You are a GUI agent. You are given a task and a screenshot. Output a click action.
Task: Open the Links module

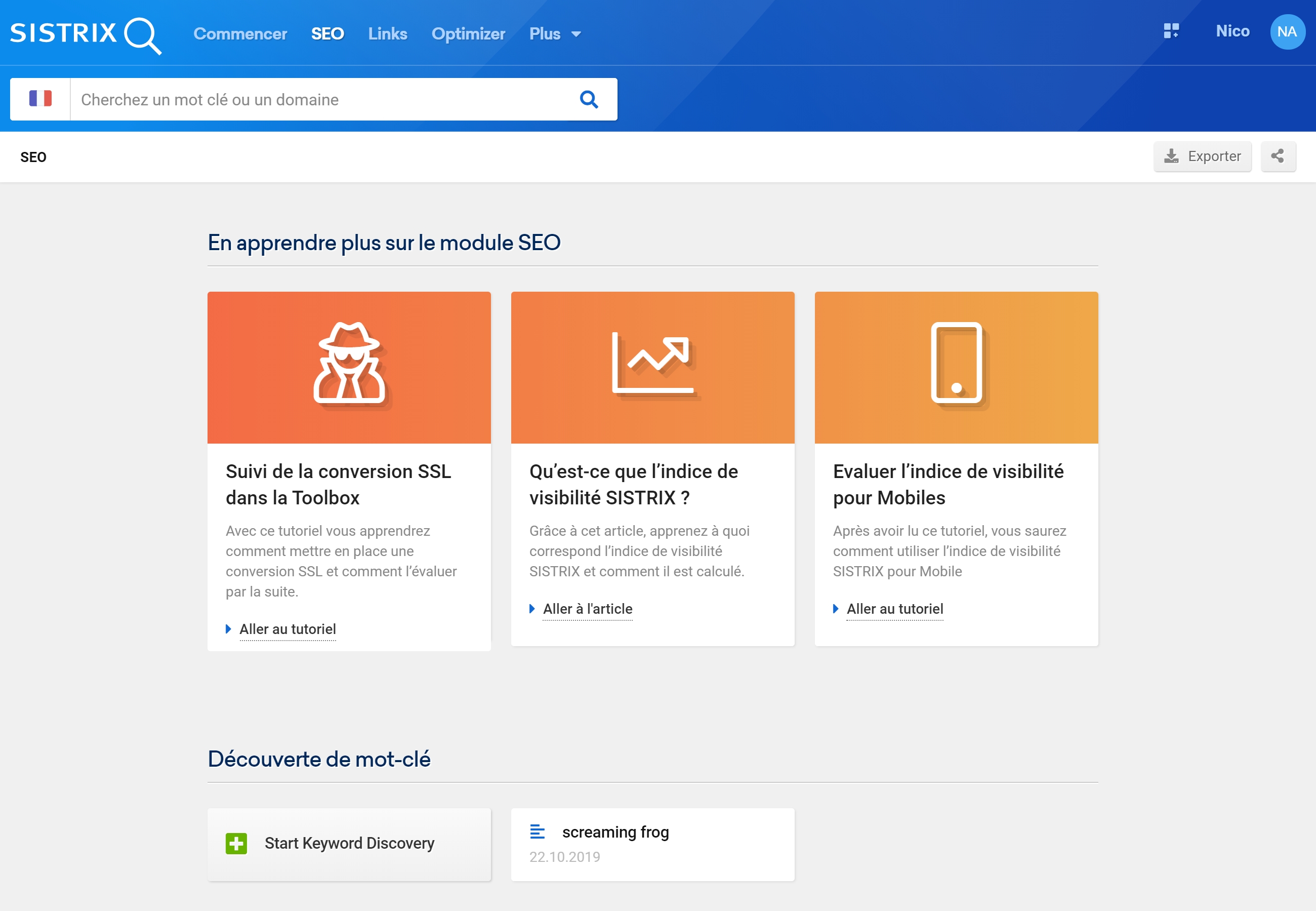(388, 34)
